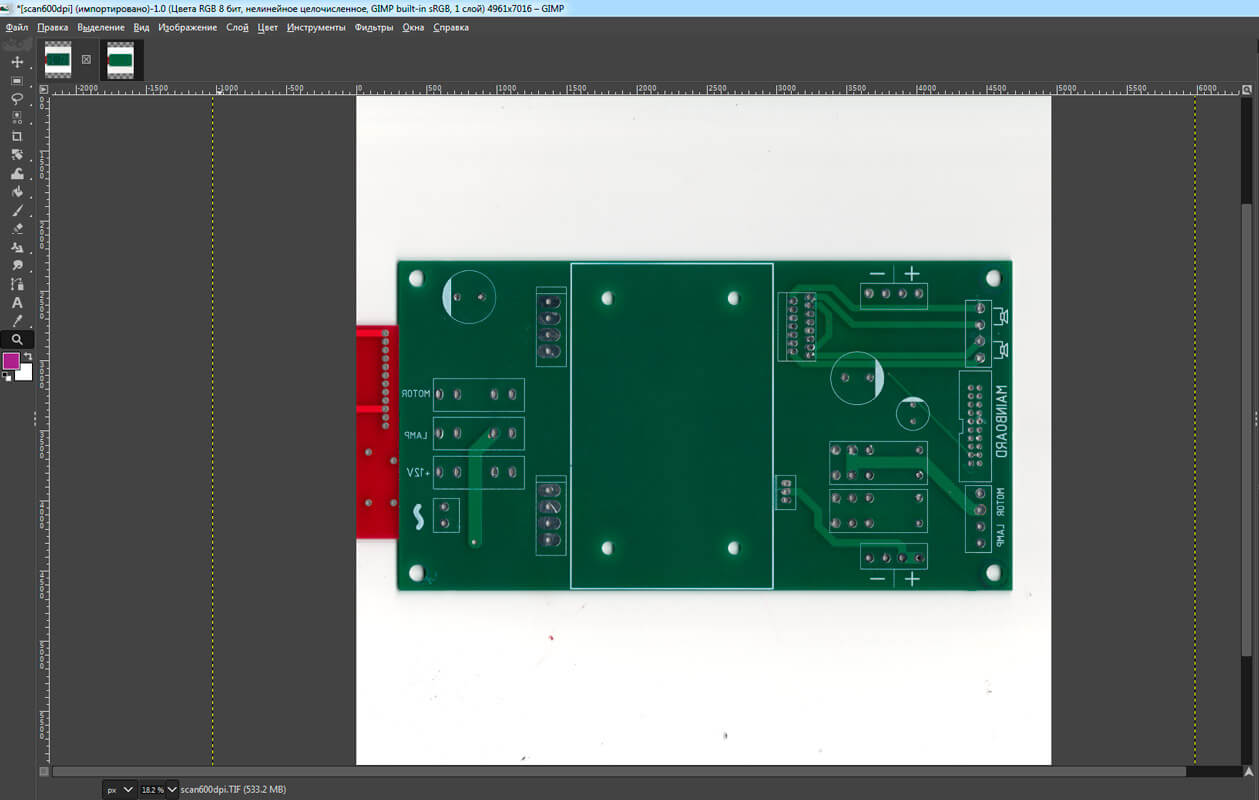Select the Paintbrush tool
Viewport: 1259px width, 800px height.
[x=17, y=211]
